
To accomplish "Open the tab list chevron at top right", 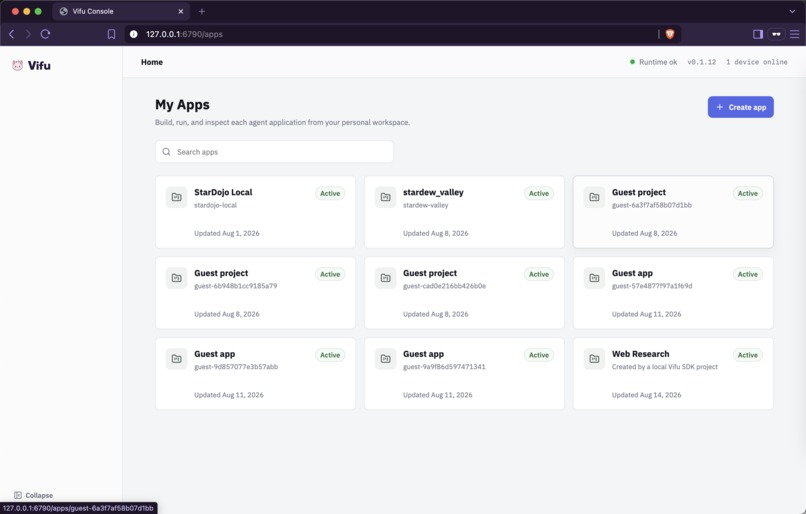I will click(792, 11).
